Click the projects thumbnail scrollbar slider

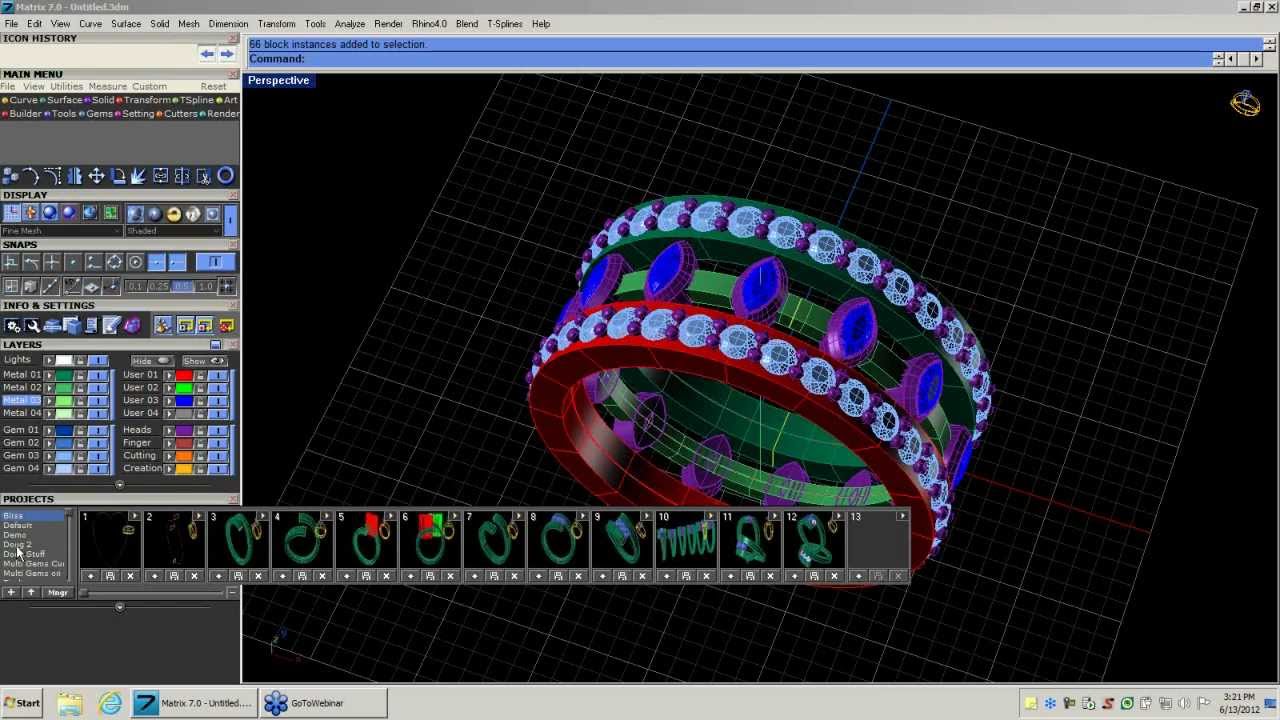click(x=83, y=593)
